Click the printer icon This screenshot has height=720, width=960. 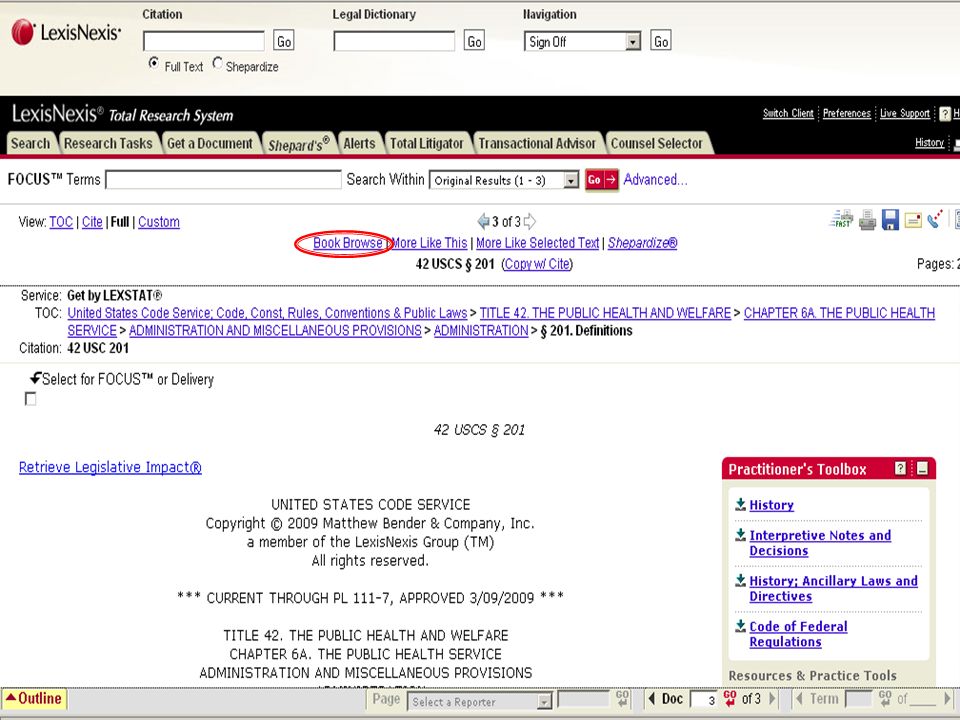click(x=867, y=220)
